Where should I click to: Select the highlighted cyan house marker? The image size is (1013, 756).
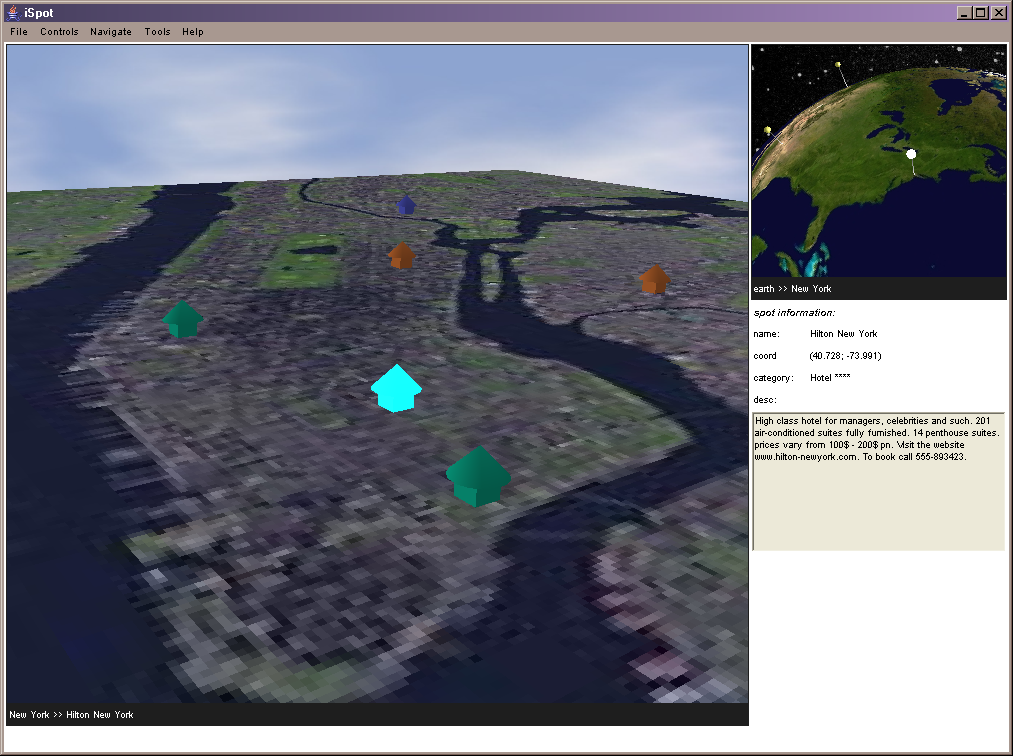396,389
